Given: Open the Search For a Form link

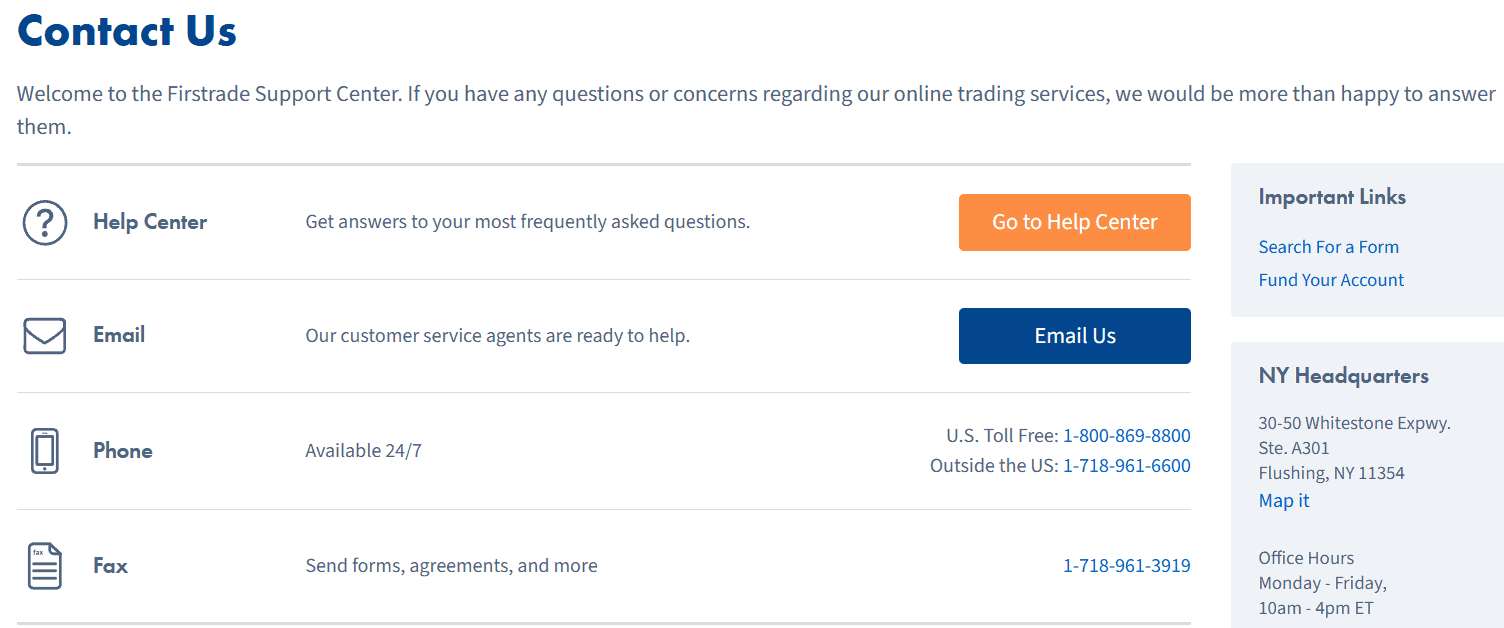Looking at the screenshot, I should (x=1328, y=247).
